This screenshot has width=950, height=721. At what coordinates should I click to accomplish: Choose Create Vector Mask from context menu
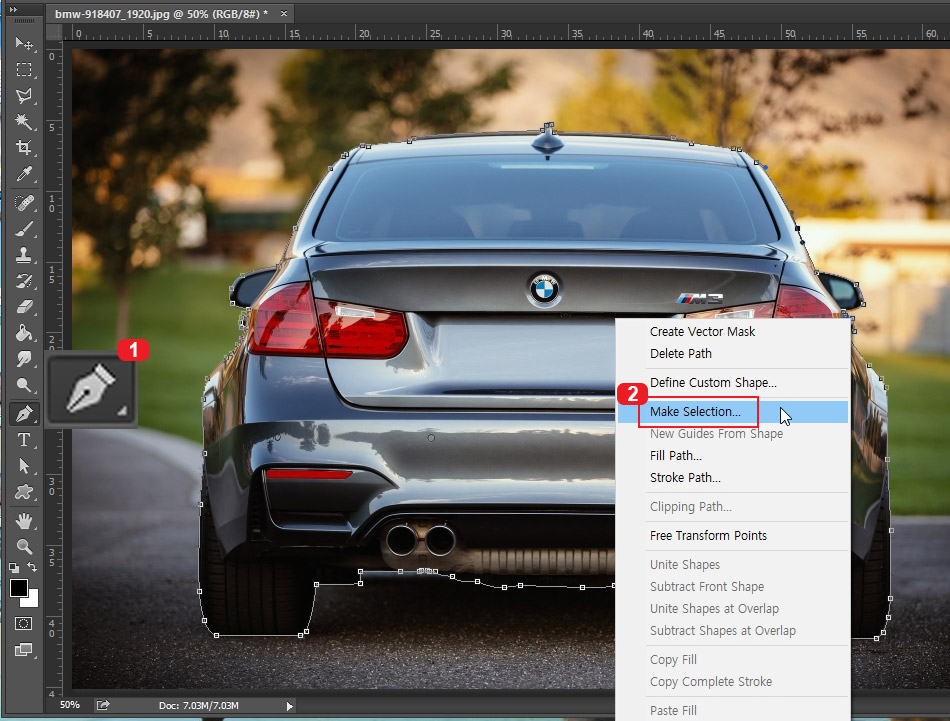pos(732,331)
